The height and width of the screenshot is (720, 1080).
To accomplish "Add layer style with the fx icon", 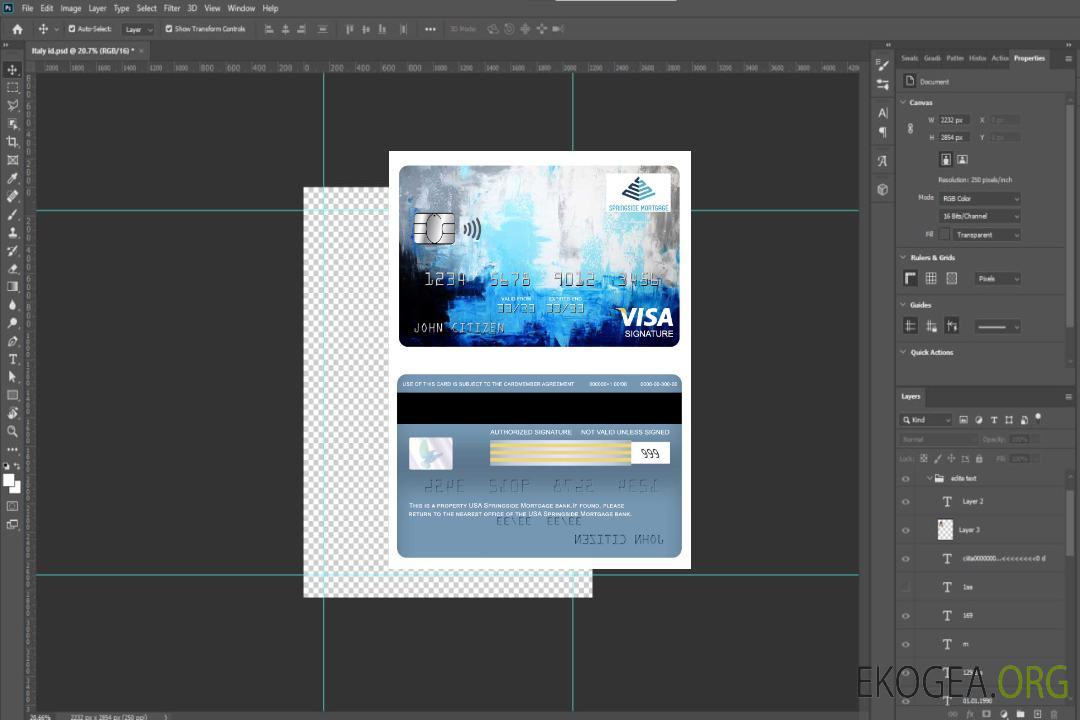I will point(970,714).
